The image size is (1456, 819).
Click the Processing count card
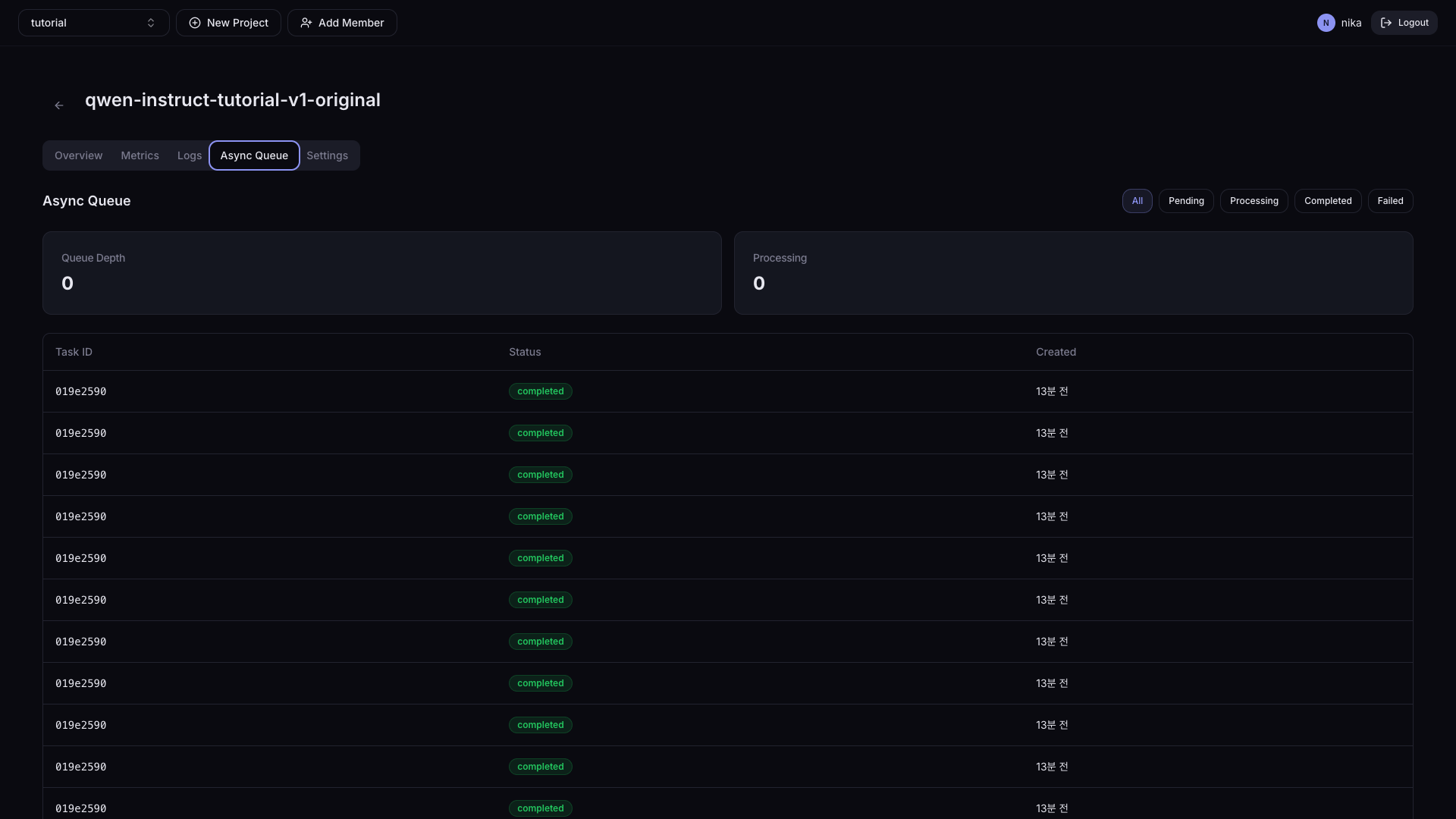pyautogui.click(x=1074, y=273)
